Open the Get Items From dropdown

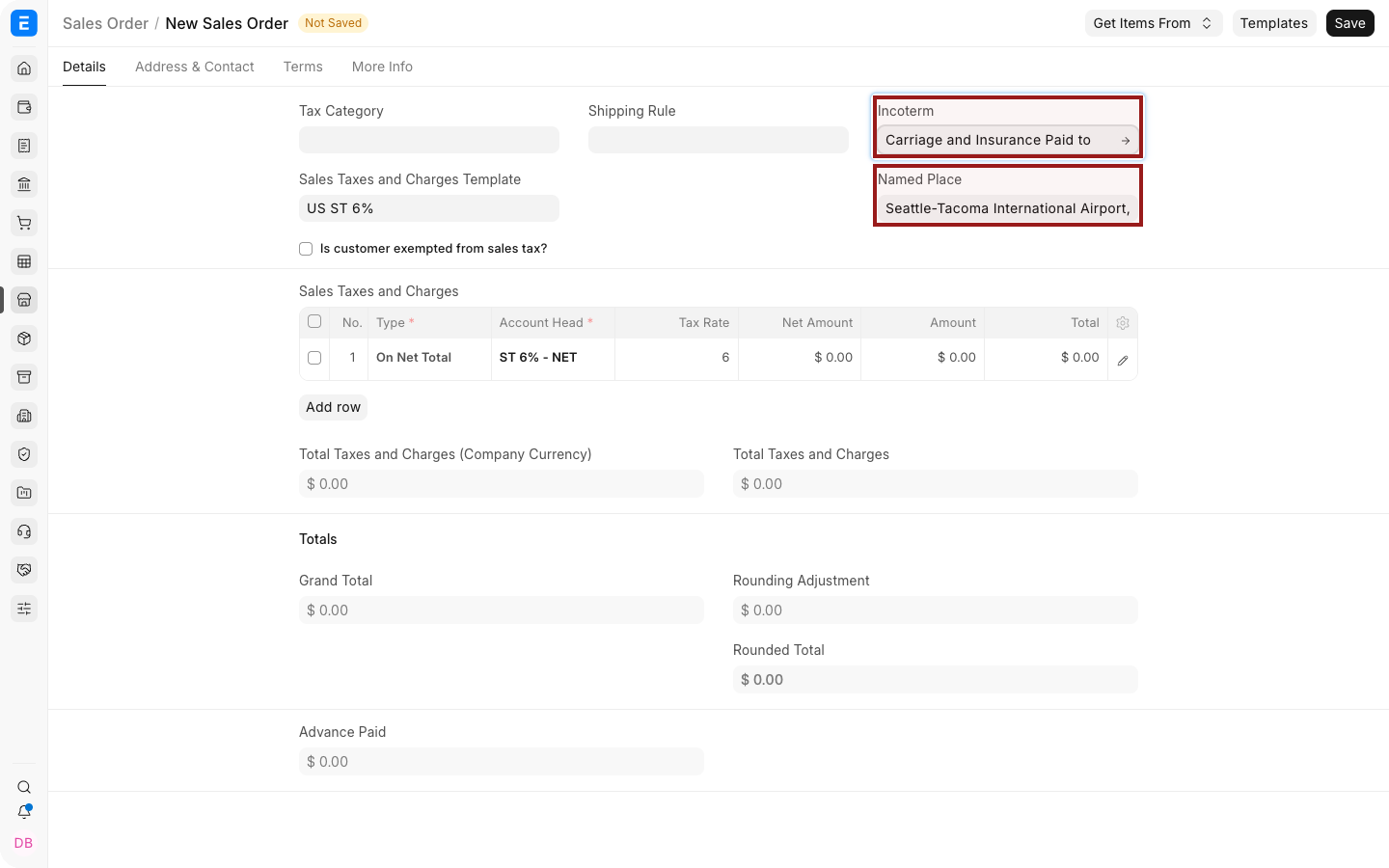point(1154,23)
